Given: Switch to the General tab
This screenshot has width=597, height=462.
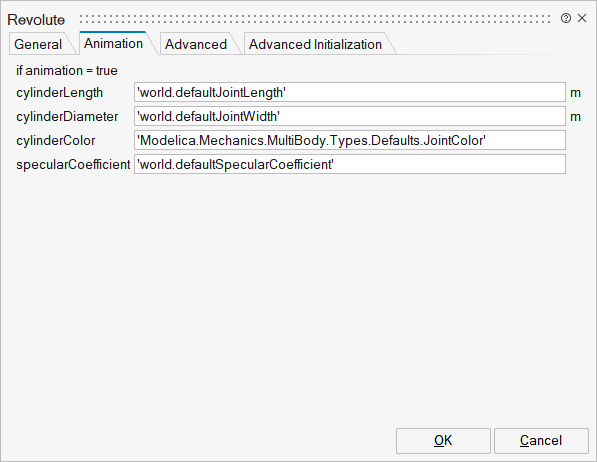Looking at the screenshot, I should click(x=38, y=44).
